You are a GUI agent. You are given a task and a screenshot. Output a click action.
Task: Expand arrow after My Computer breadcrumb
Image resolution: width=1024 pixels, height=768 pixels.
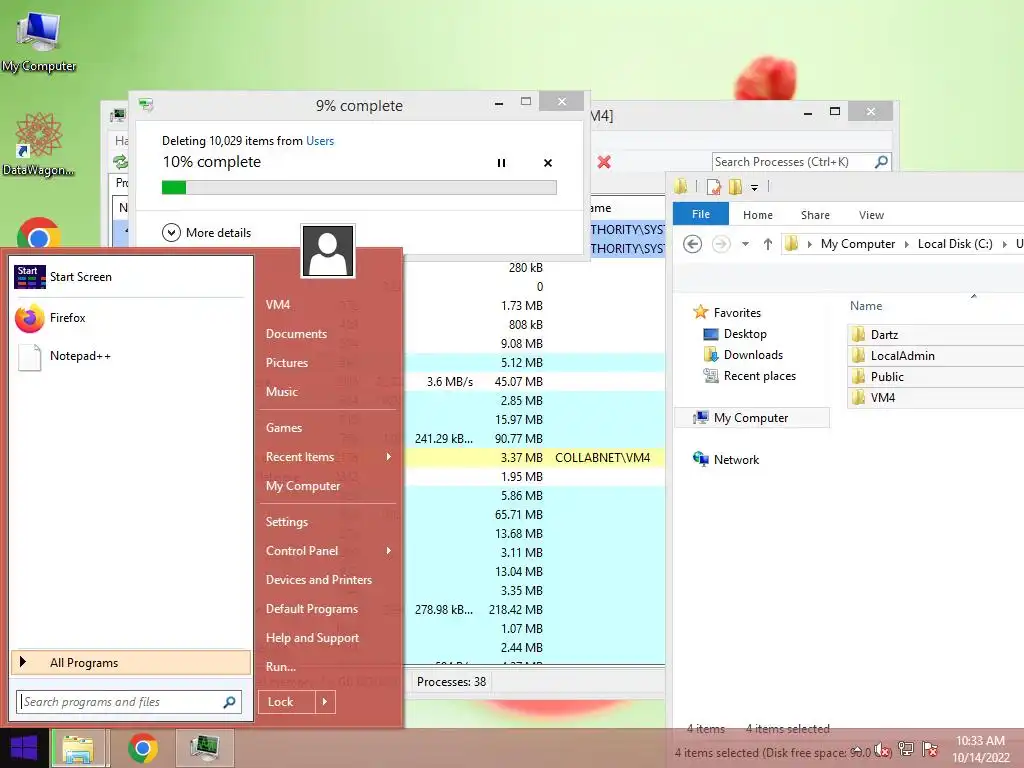coord(906,244)
